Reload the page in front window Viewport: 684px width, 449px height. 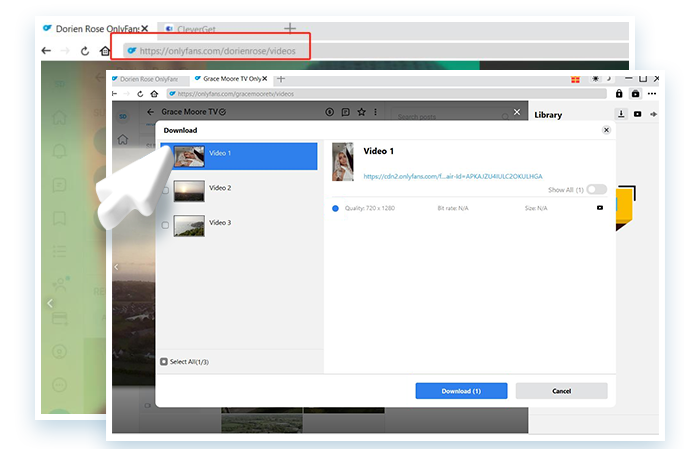(140, 94)
